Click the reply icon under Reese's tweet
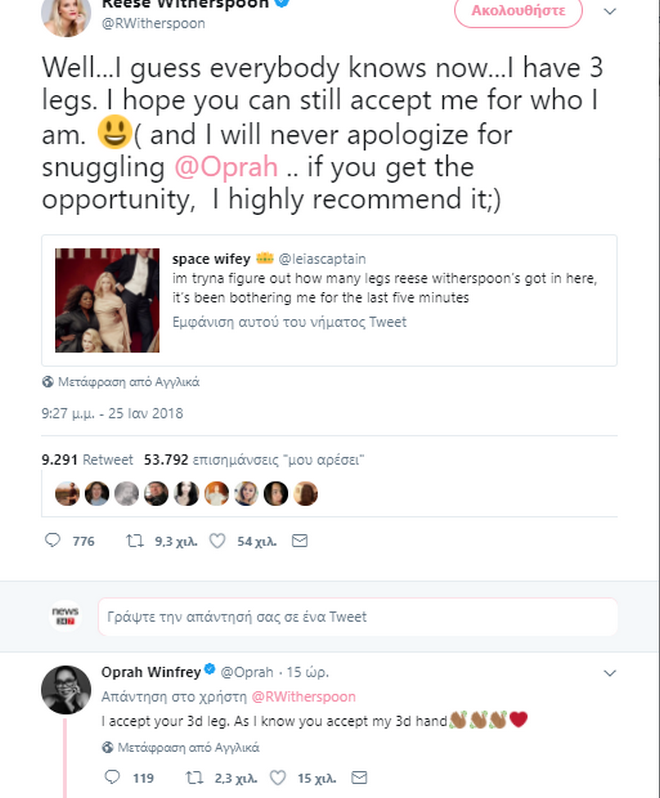Image resolution: width=660 pixels, height=798 pixels. click(x=54, y=541)
